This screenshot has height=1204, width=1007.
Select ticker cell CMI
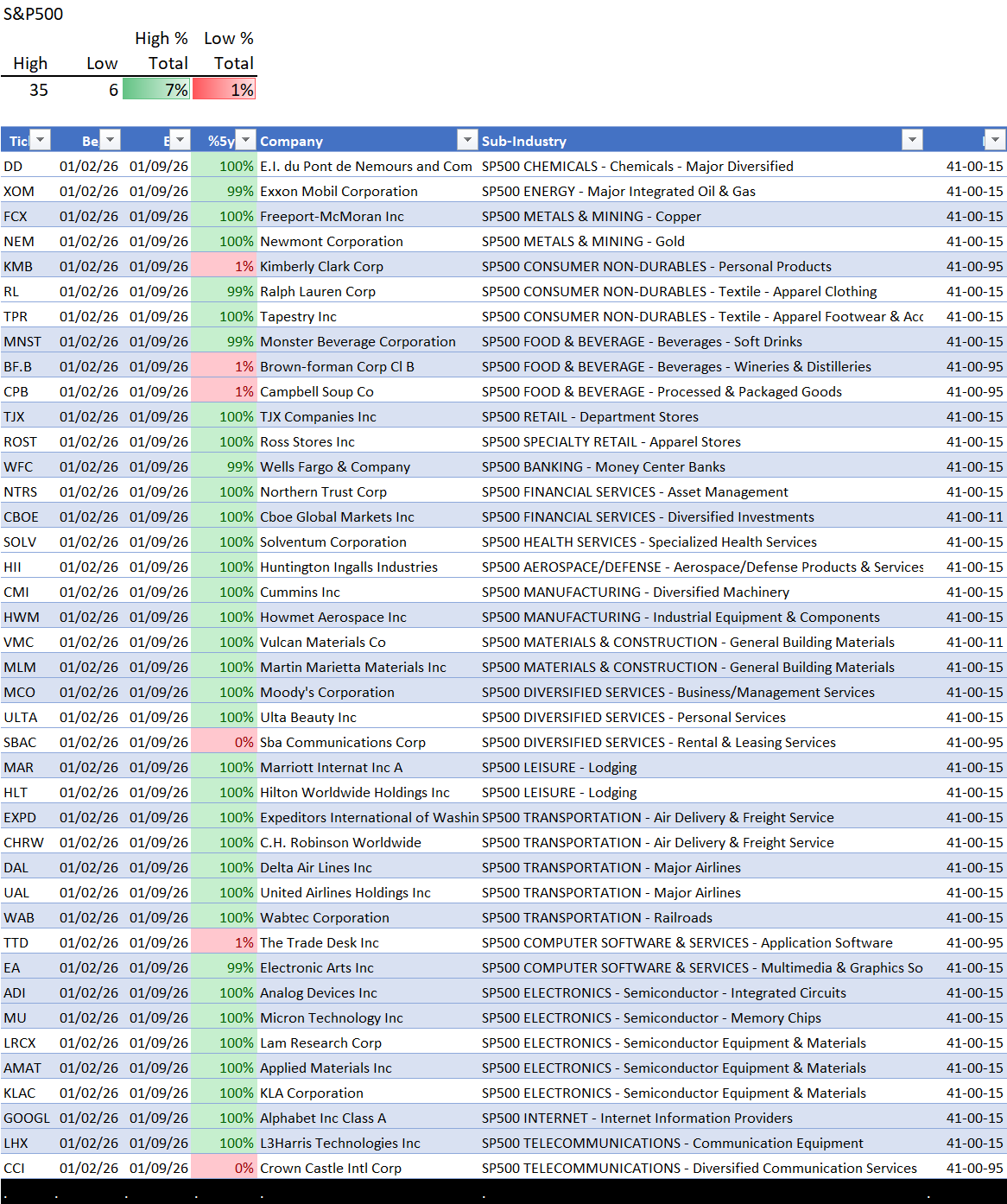tap(27, 592)
